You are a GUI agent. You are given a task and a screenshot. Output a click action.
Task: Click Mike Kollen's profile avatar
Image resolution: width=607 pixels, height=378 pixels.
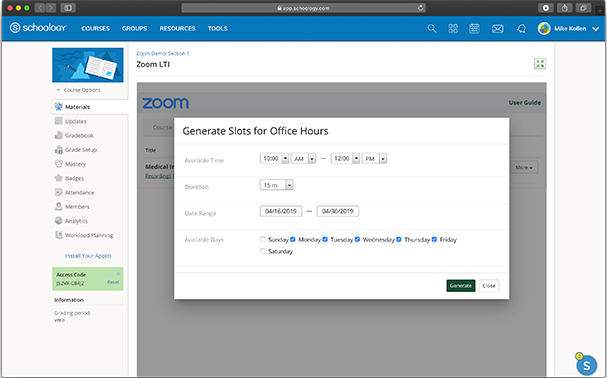544,28
